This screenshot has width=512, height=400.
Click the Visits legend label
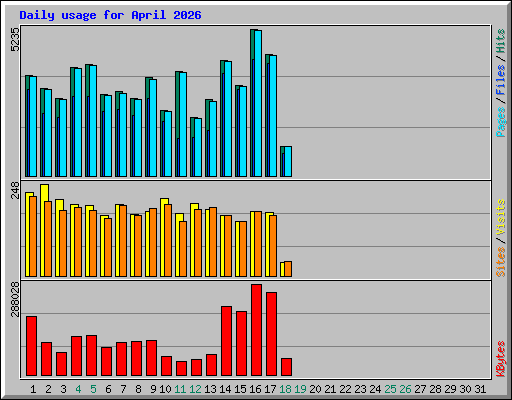tap(501, 217)
